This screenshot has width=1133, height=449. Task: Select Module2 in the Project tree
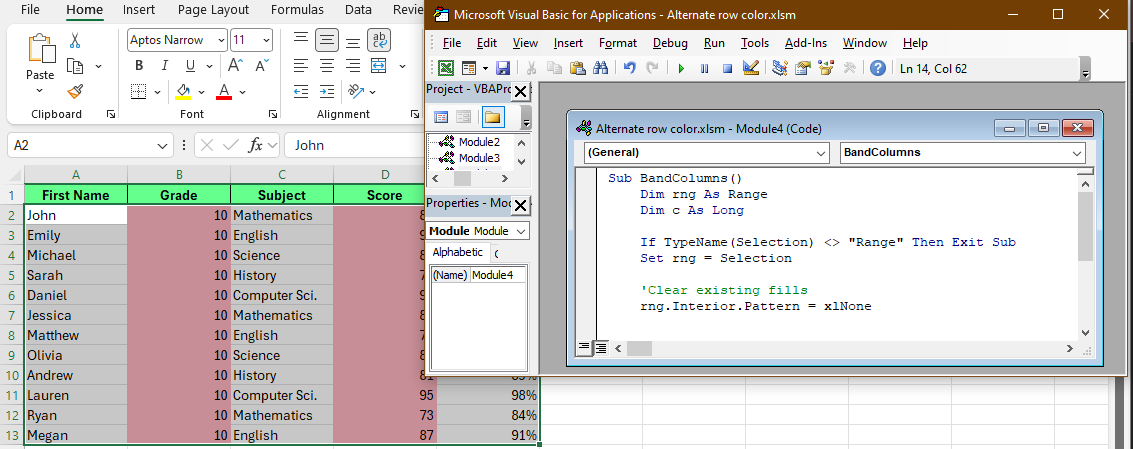(x=479, y=142)
